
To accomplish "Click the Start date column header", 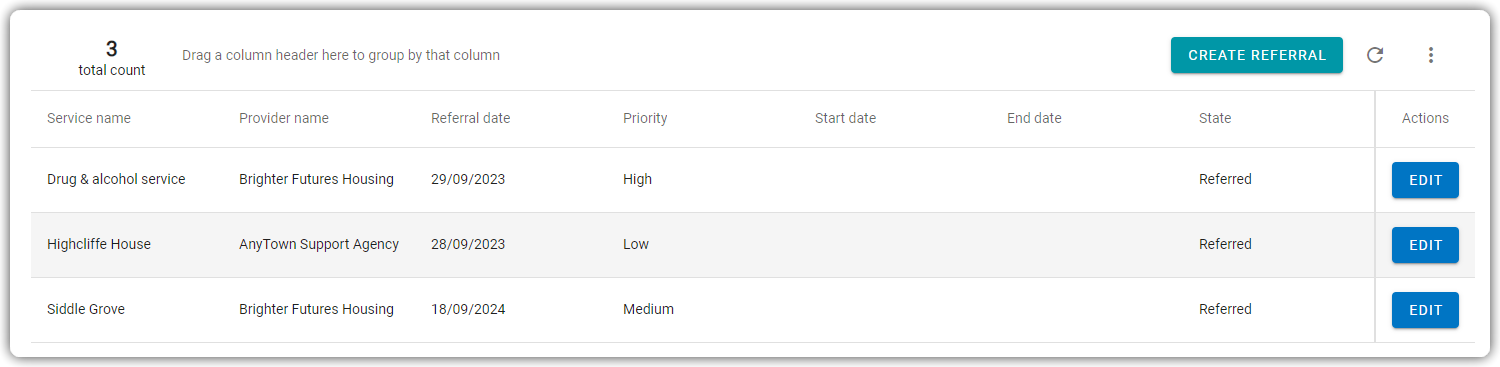I will coord(845,118).
